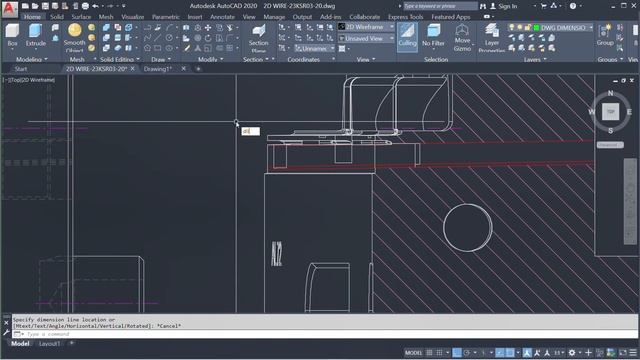
Task: Click the N compass direction on ViewCube
Action: pyautogui.click(x=610, y=93)
